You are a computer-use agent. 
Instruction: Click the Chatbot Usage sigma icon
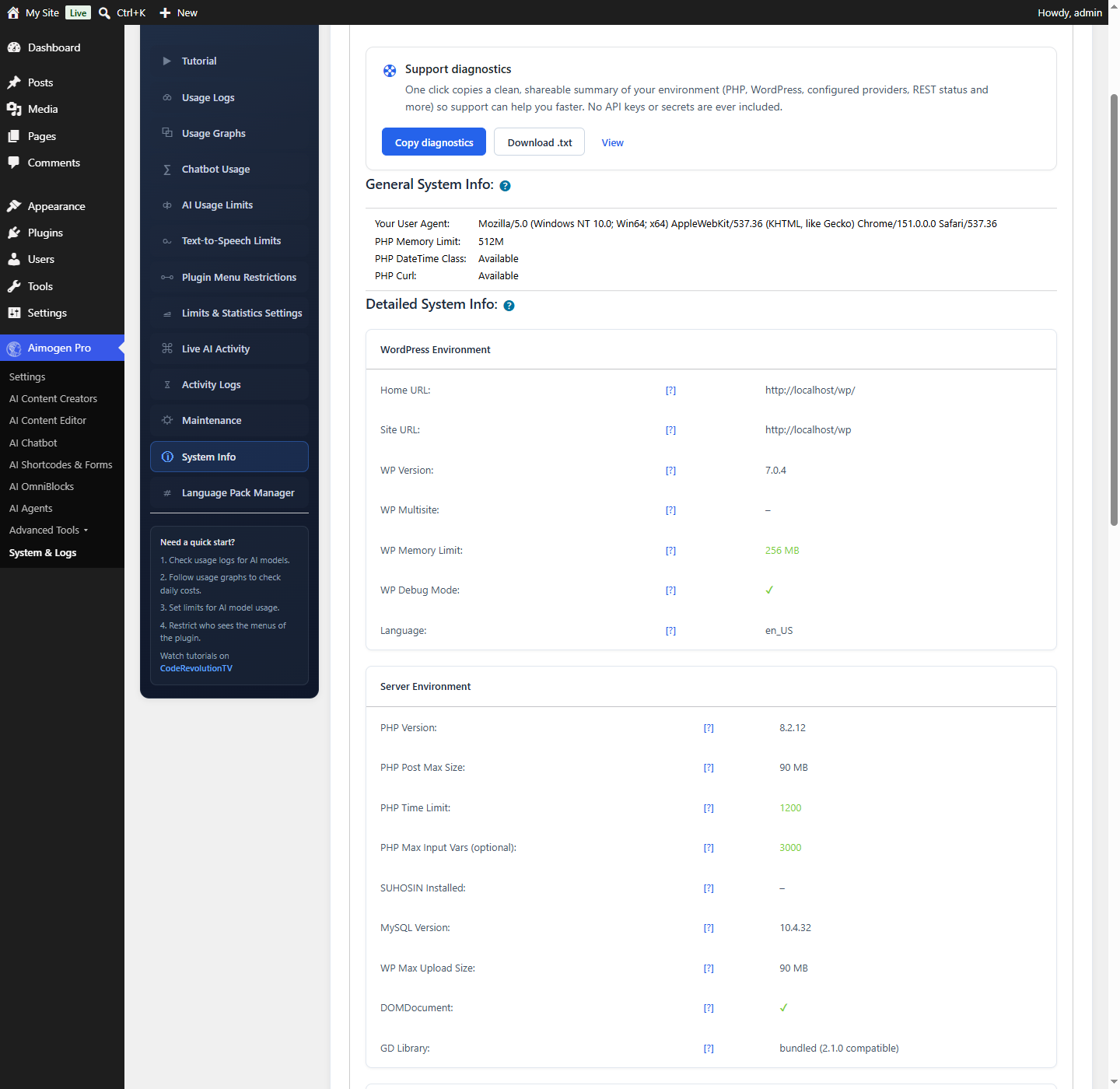(166, 170)
